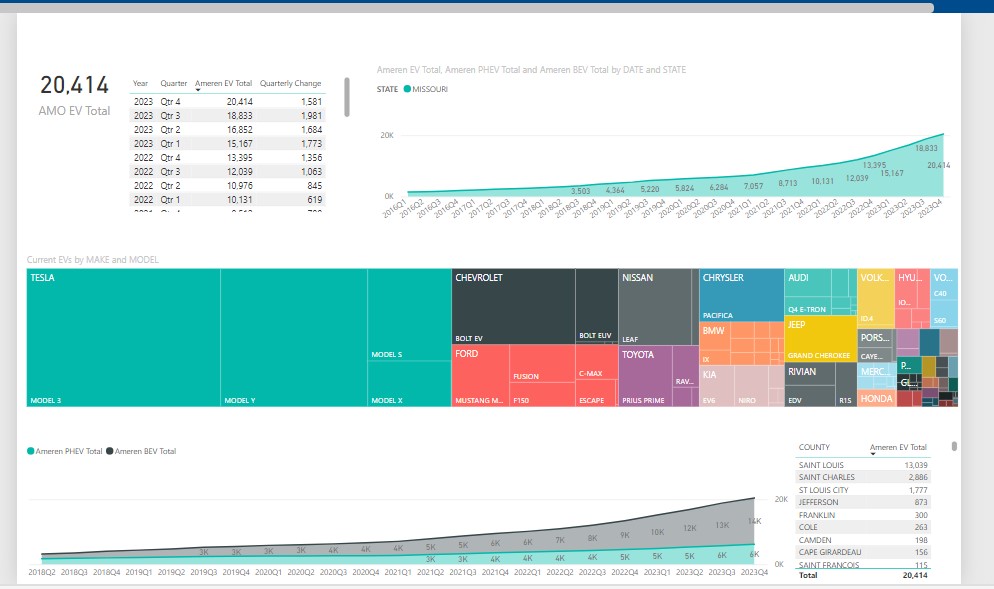Select the Tesla Model 3 treemap tile
The image size is (994, 589).
click(122, 340)
